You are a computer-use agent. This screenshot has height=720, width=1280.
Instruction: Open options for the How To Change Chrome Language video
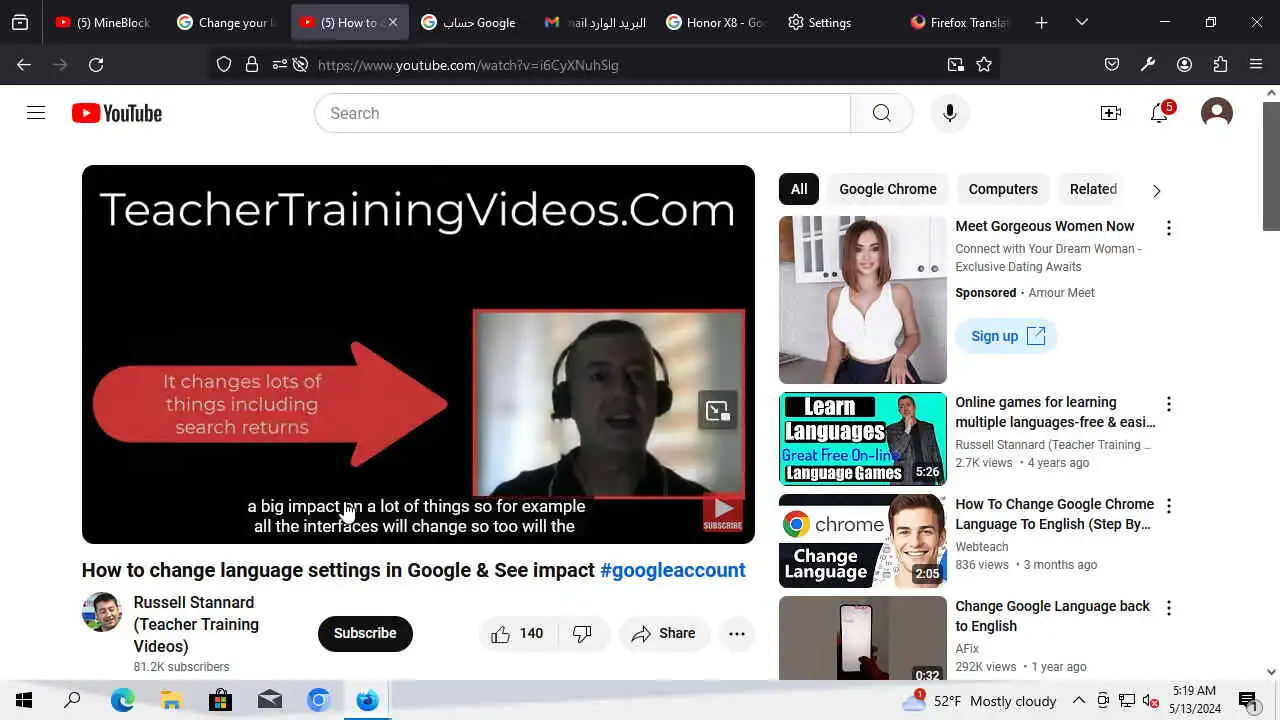[1168, 506]
